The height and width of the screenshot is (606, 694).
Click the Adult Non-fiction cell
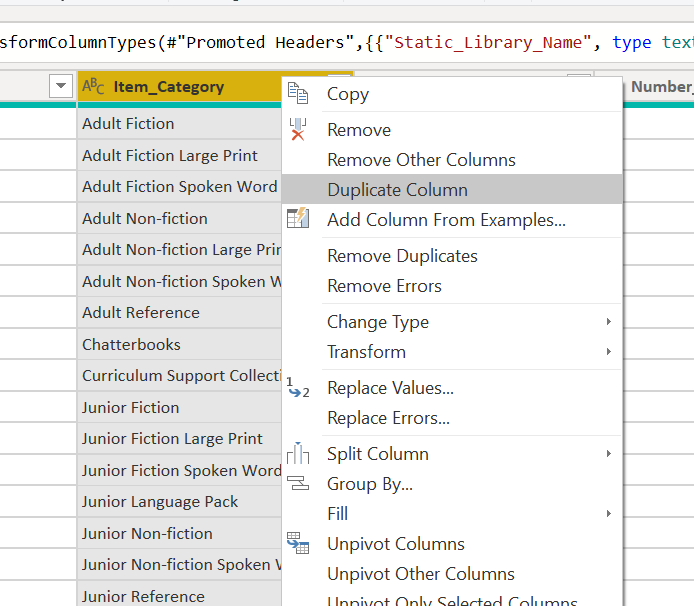point(179,218)
